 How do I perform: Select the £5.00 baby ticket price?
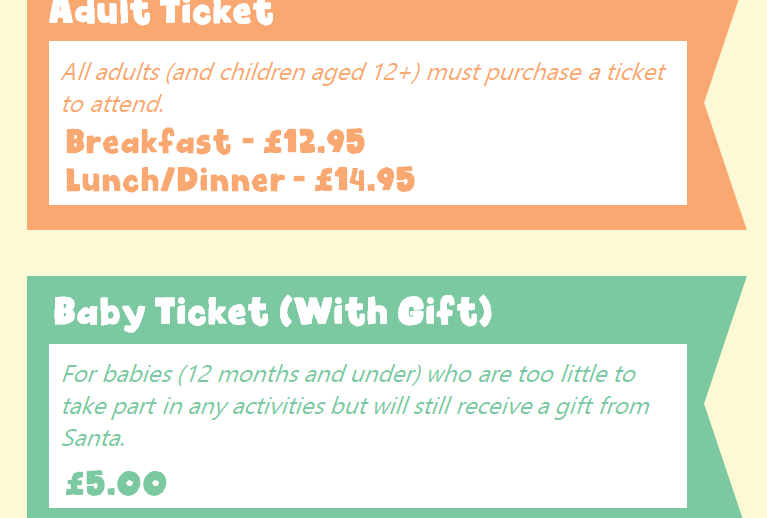point(116,483)
